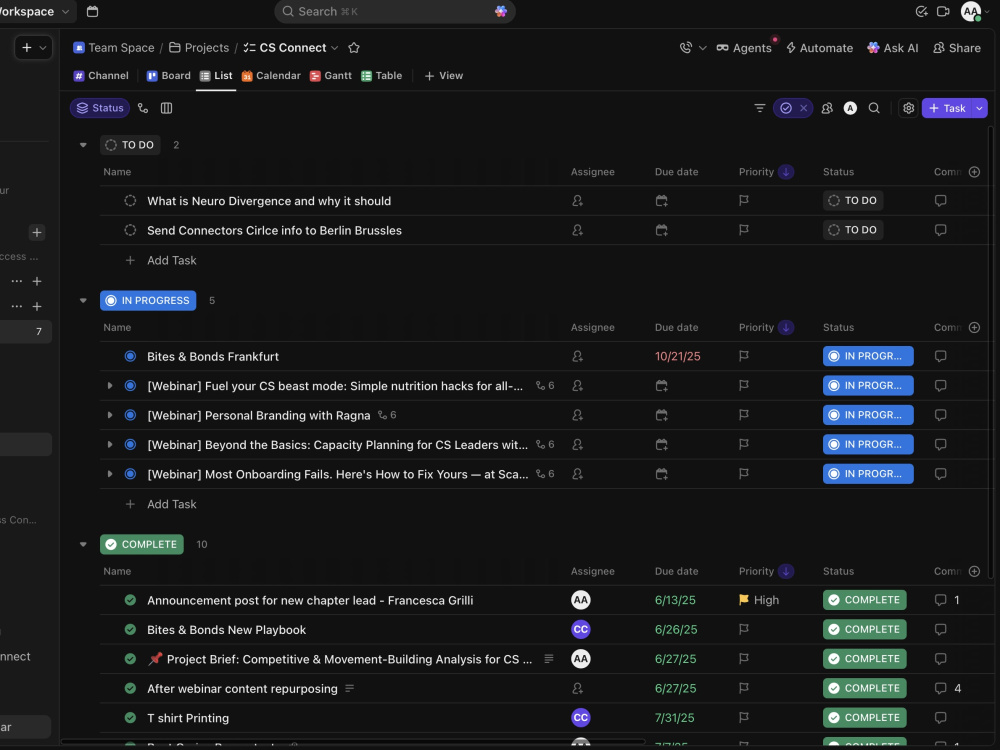
Task: Collapse the COMPLETE group
Action: point(83,545)
